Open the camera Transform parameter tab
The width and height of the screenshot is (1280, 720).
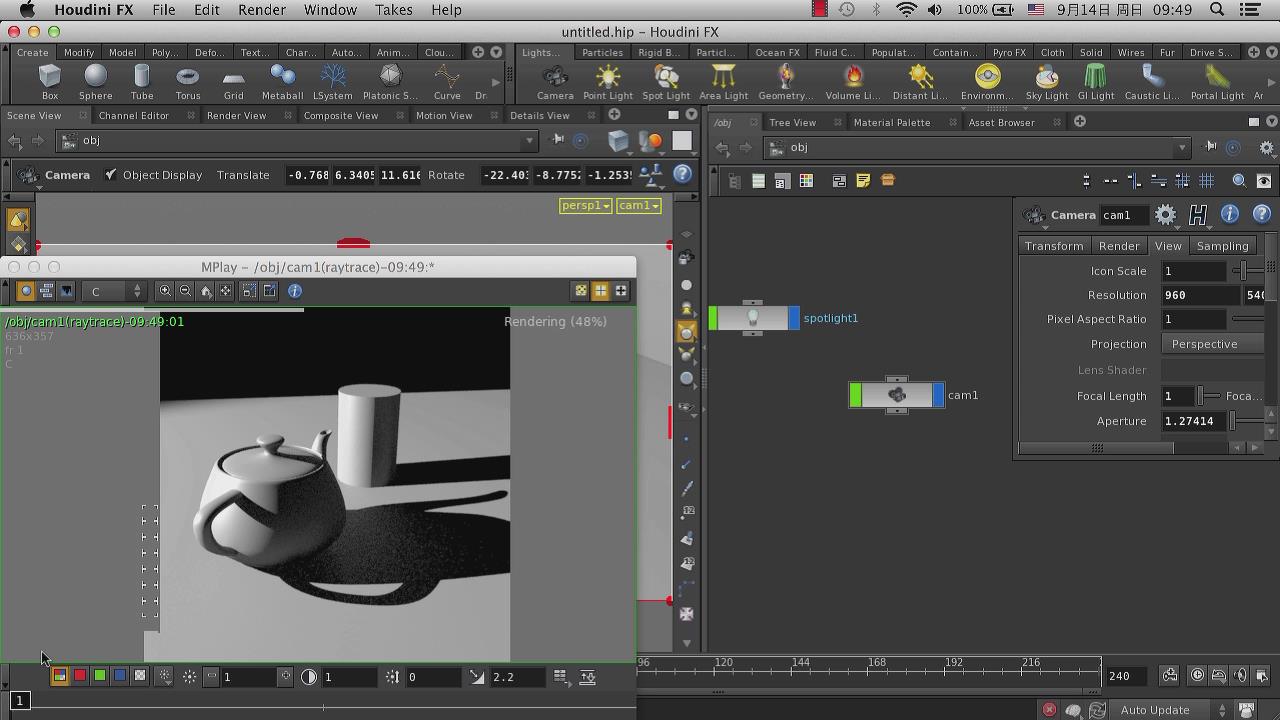tap(1054, 246)
